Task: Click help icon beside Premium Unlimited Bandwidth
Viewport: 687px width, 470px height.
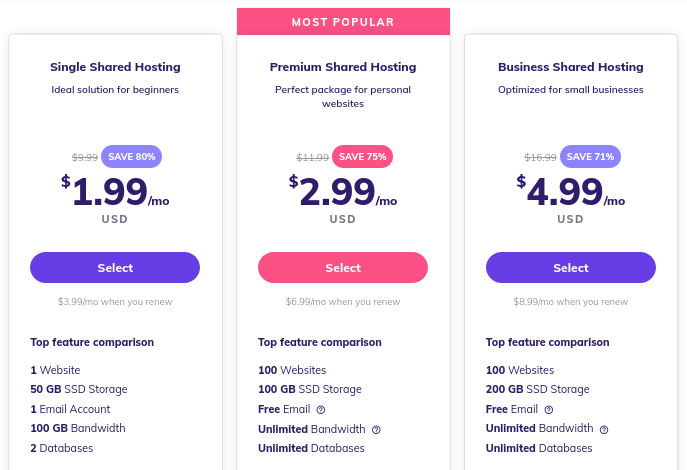Action: [x=376, y=430]
